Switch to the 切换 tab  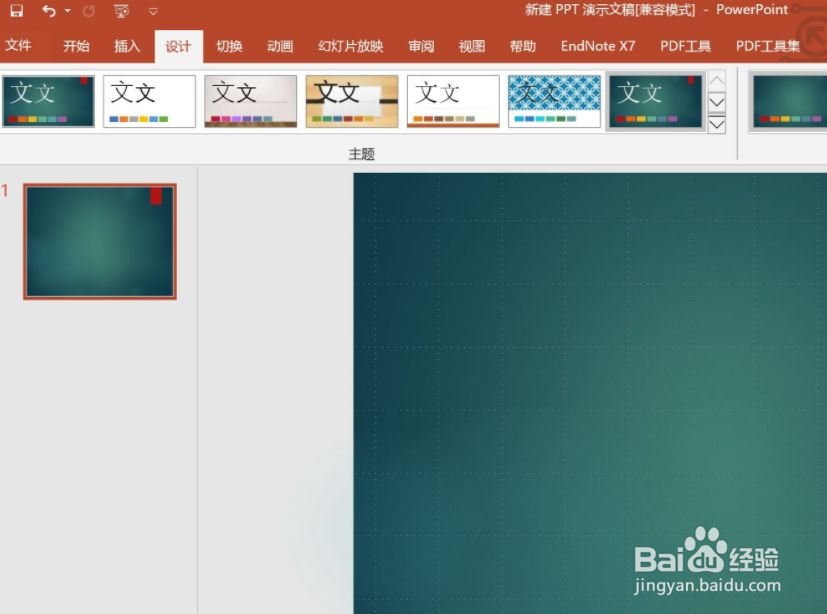[229, 46]
